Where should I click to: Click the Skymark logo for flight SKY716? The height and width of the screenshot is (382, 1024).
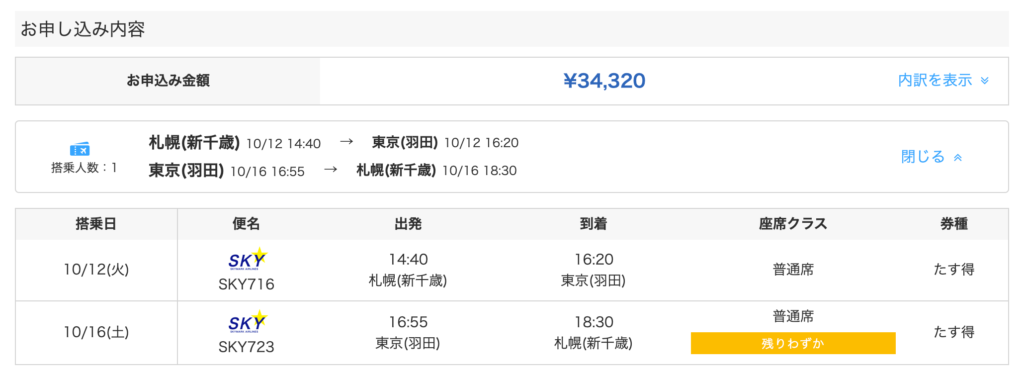246,260
